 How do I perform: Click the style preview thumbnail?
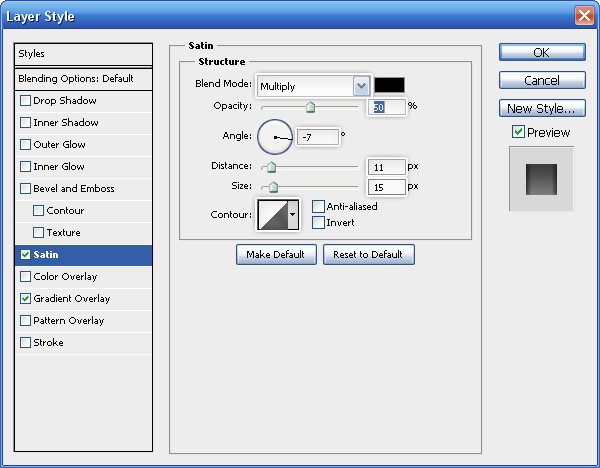541,180
